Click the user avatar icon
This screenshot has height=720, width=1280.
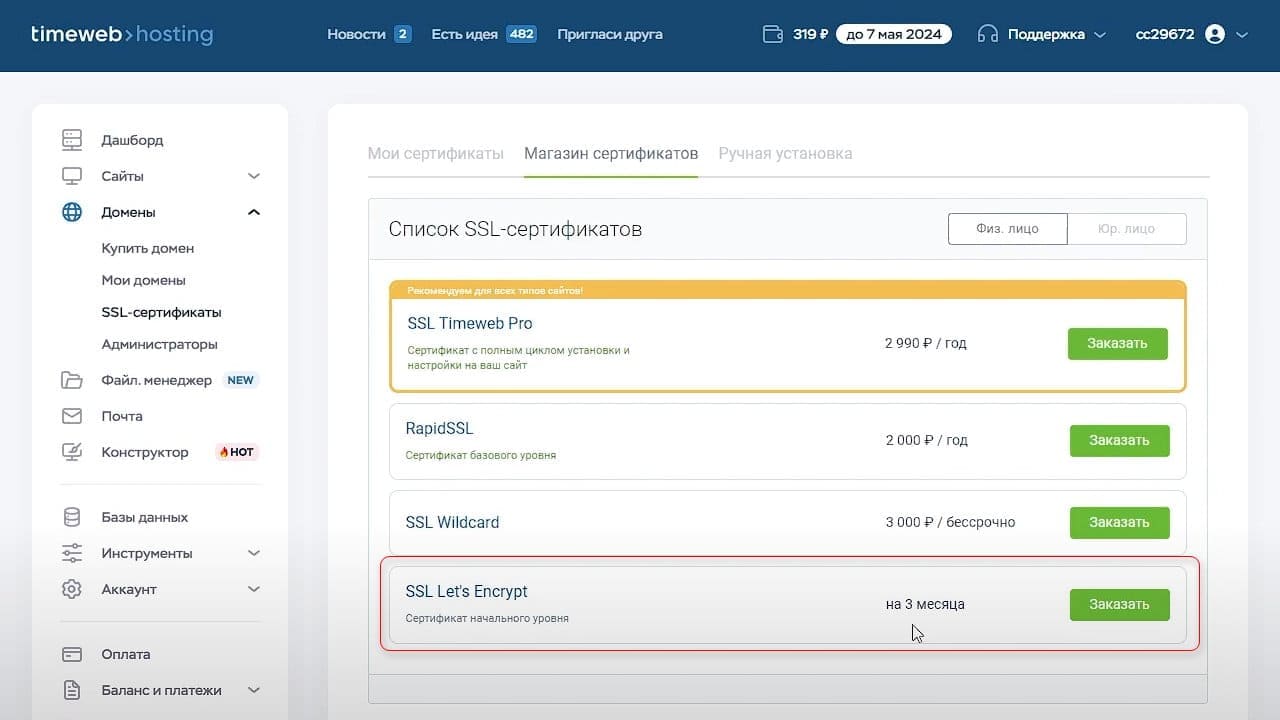coord(1215,34)
